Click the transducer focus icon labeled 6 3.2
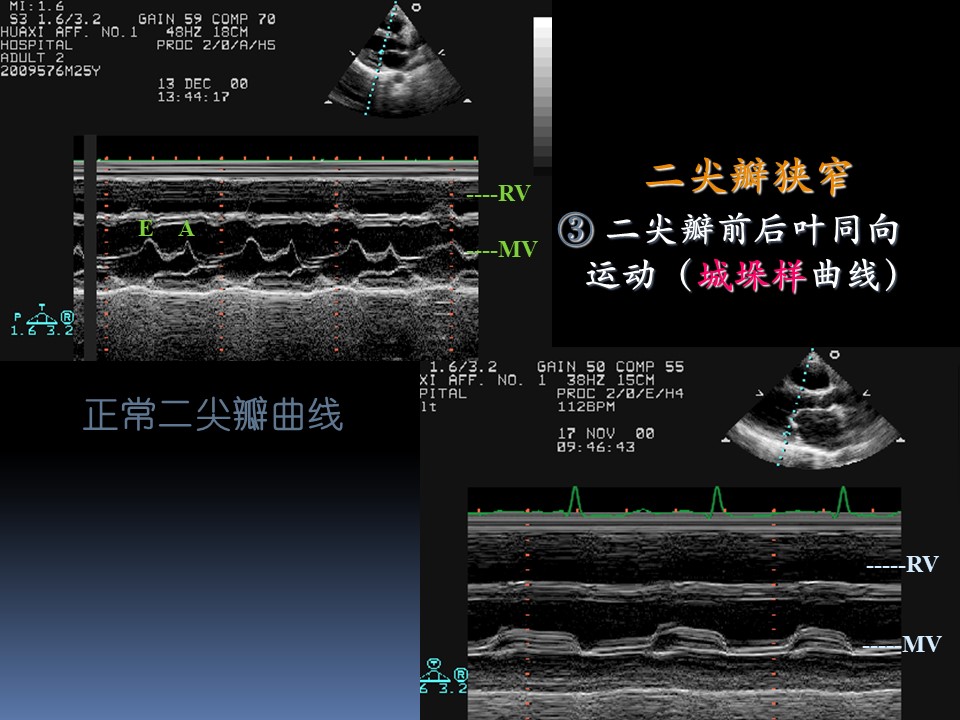960x720 pixels. (444, 676)
